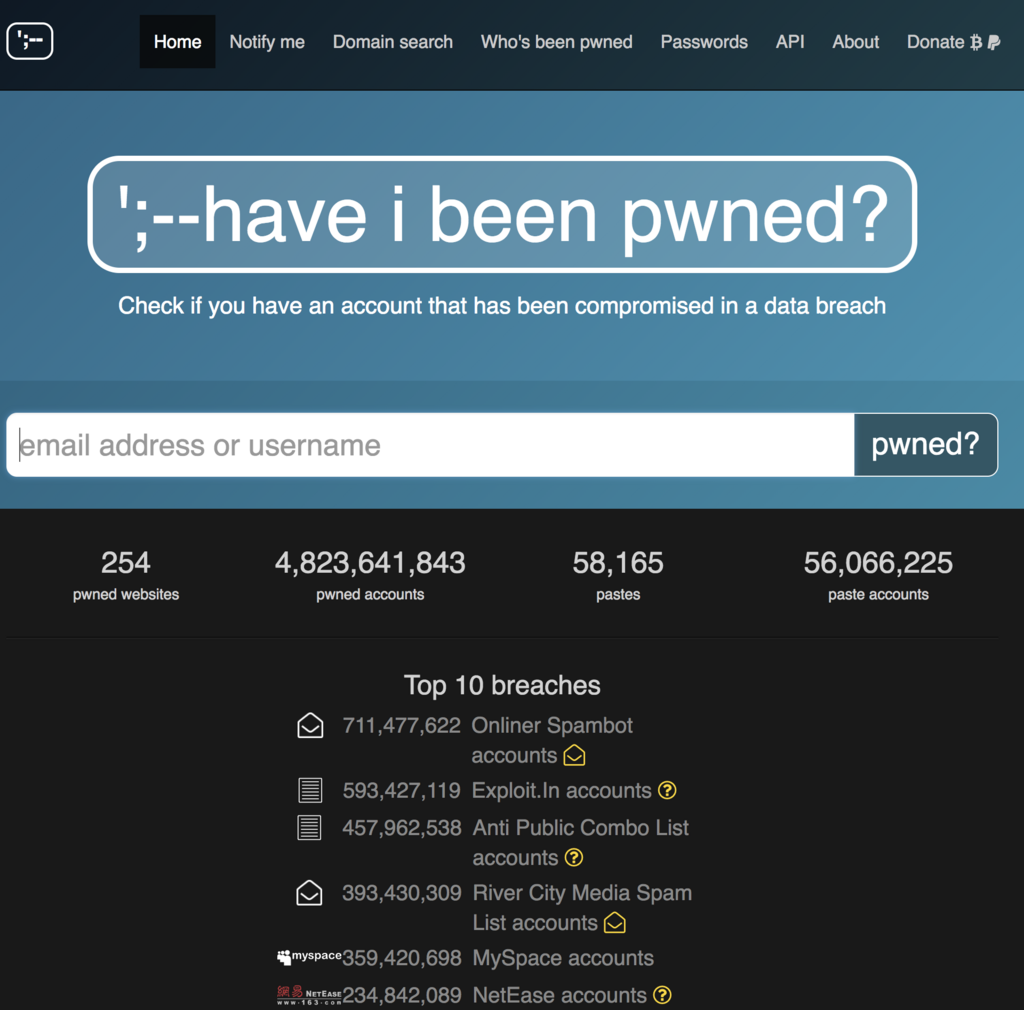Click white envelope icon beside Onliner Spambot
1024x1010 pixels.
[x=310, y=725]
